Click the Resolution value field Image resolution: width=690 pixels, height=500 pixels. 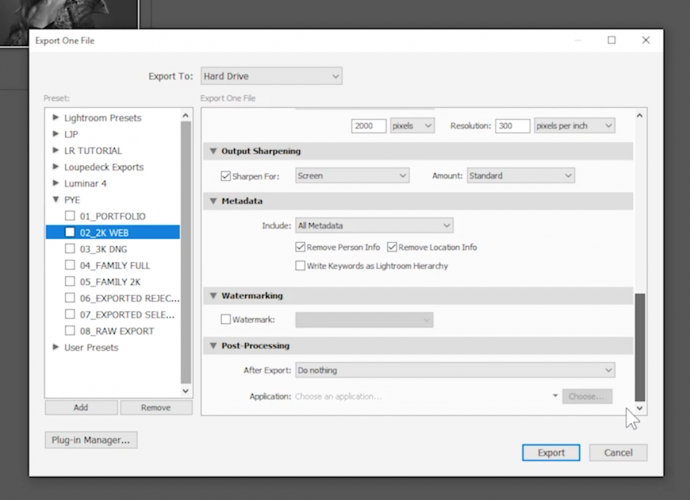point(512,126)
